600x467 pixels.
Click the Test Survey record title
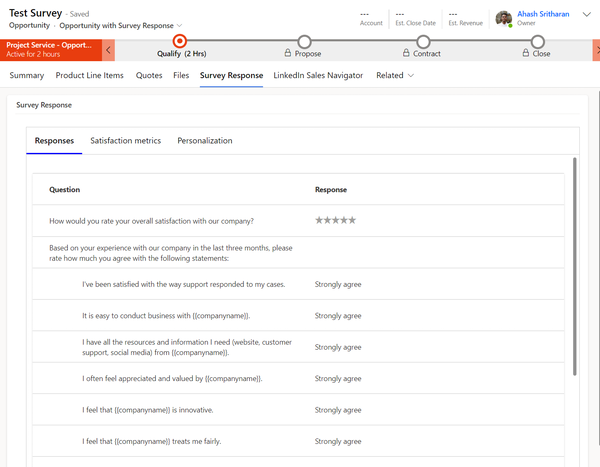tap(35, 13)
